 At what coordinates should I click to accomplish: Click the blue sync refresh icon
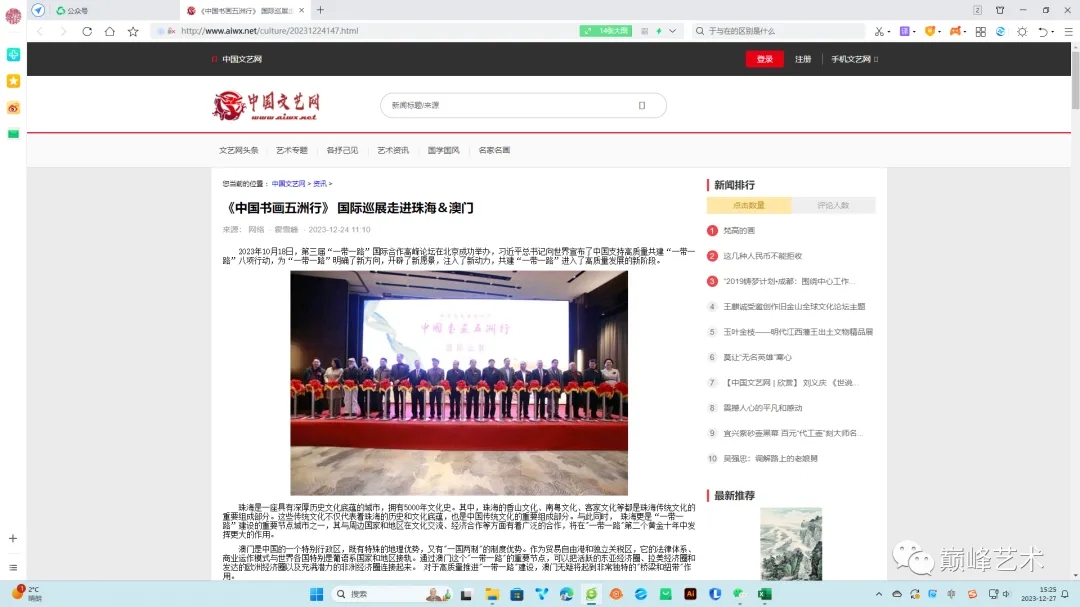[x=1001, y=31]
